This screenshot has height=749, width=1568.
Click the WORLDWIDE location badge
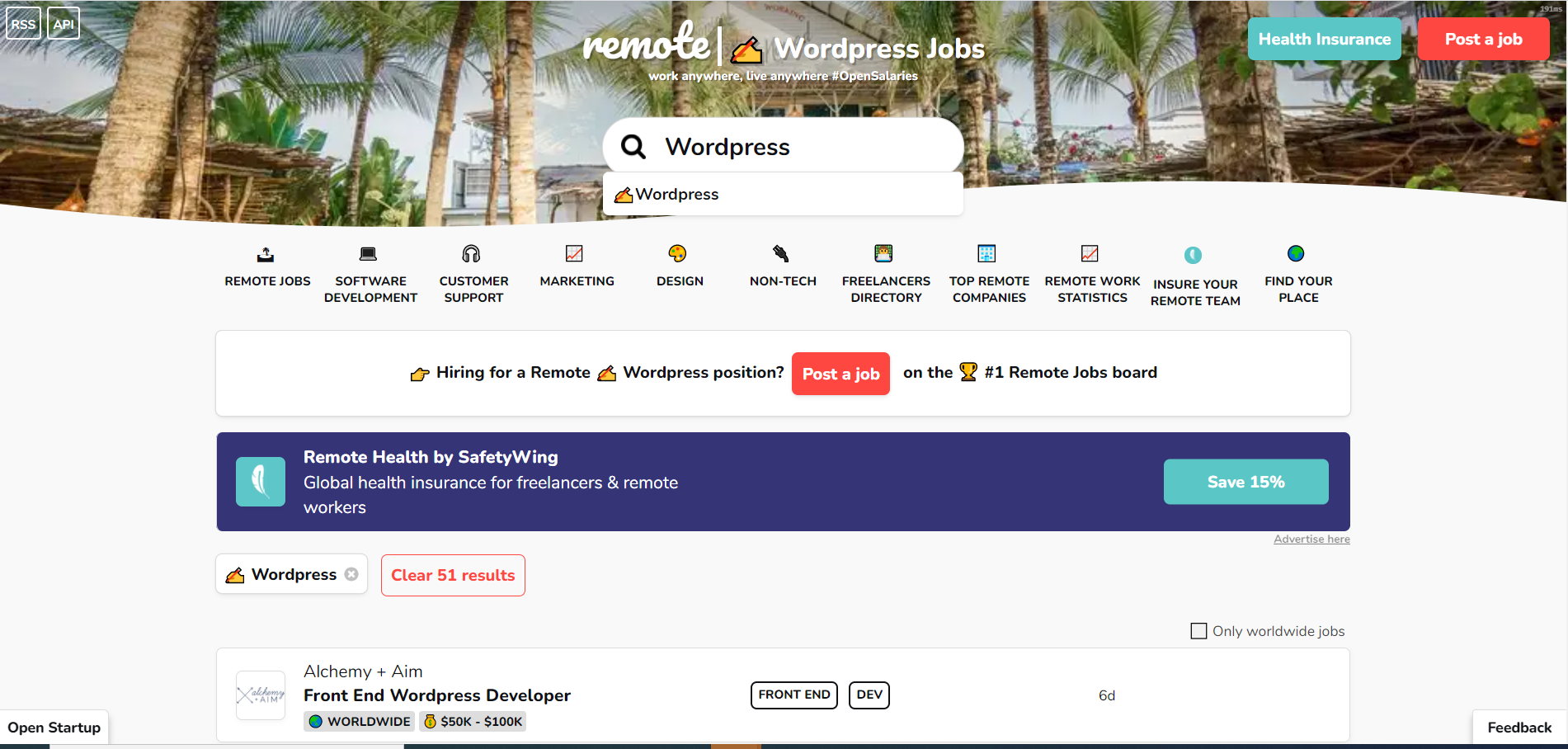[x=359, y=722]
